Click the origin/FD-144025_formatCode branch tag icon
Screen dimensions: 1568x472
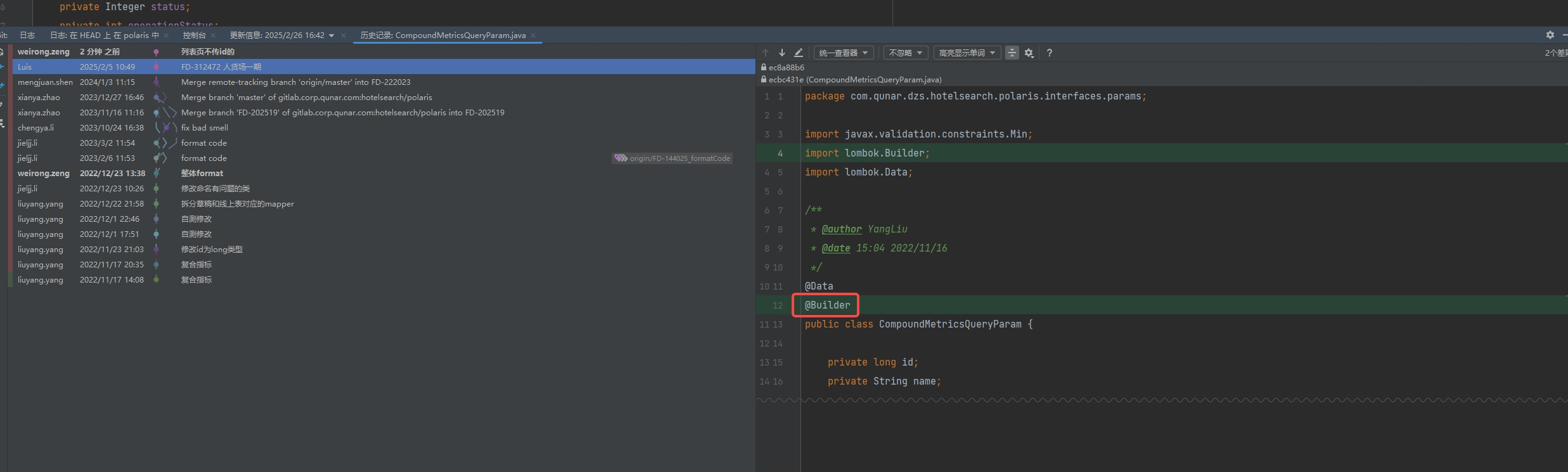[x=620, y=158]
